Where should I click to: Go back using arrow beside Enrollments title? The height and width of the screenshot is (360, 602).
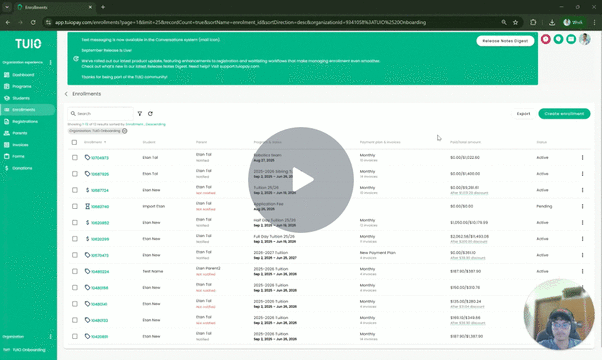(66, 94)
